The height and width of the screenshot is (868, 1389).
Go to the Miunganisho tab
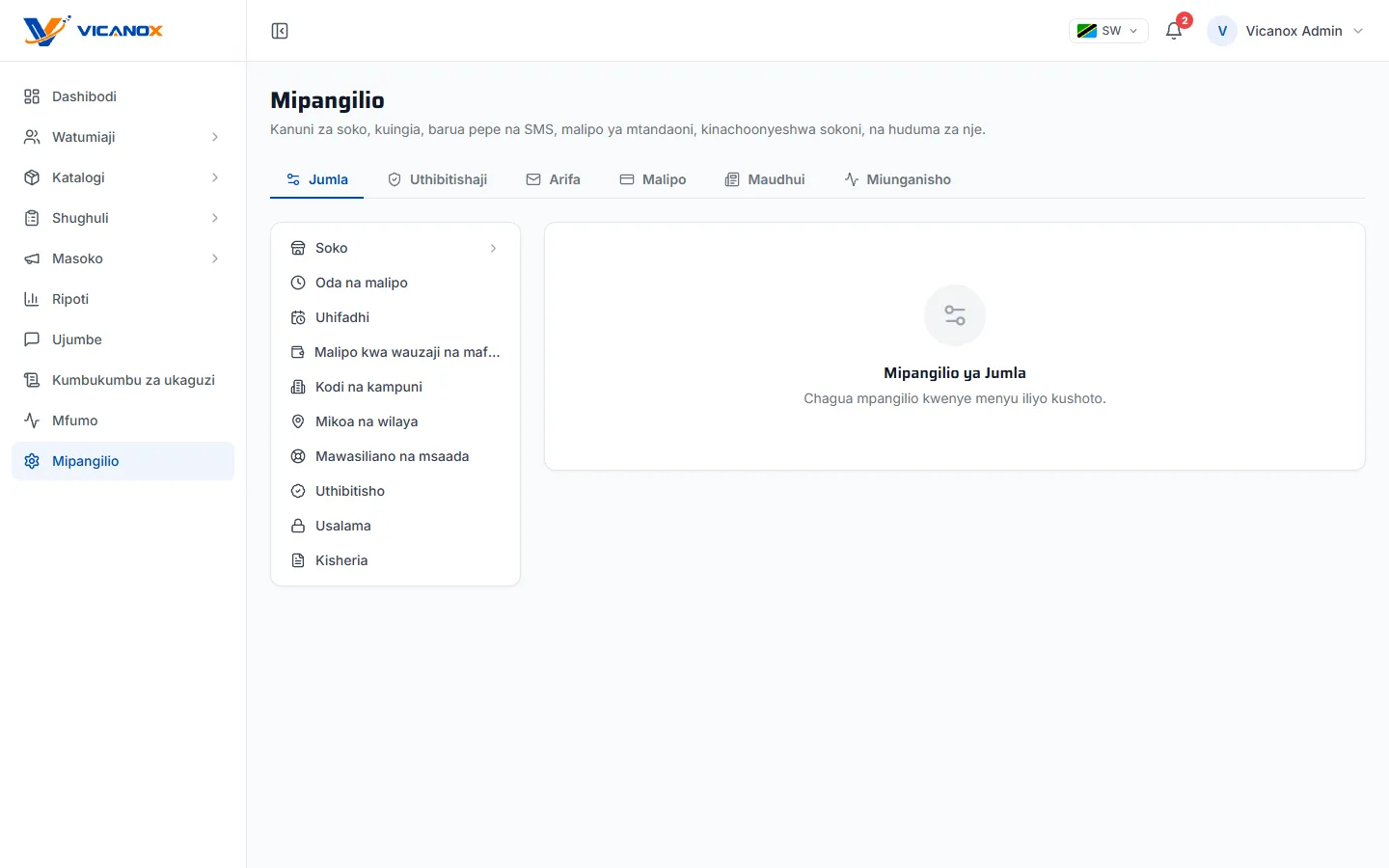pos(897,179)
